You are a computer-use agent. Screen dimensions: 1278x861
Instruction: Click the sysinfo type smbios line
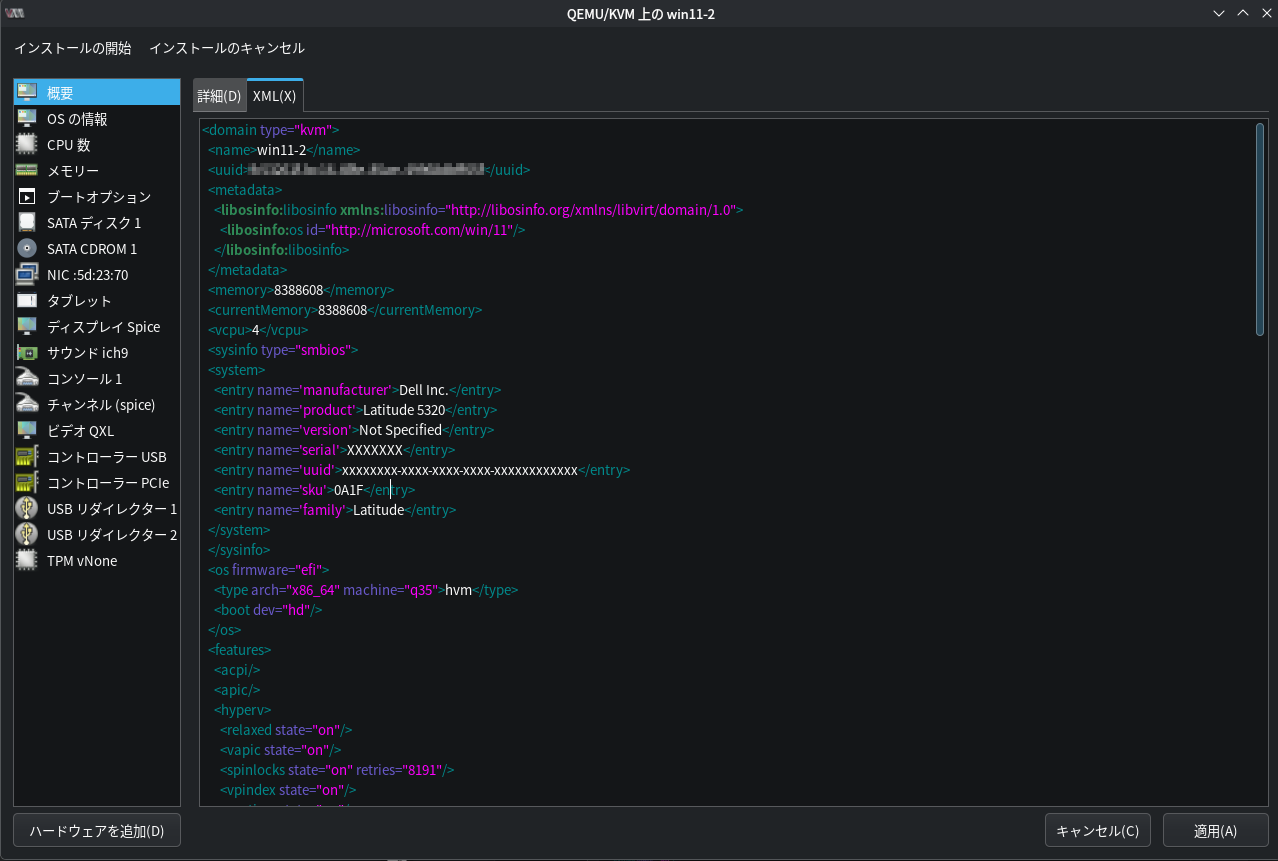[283, 350]
